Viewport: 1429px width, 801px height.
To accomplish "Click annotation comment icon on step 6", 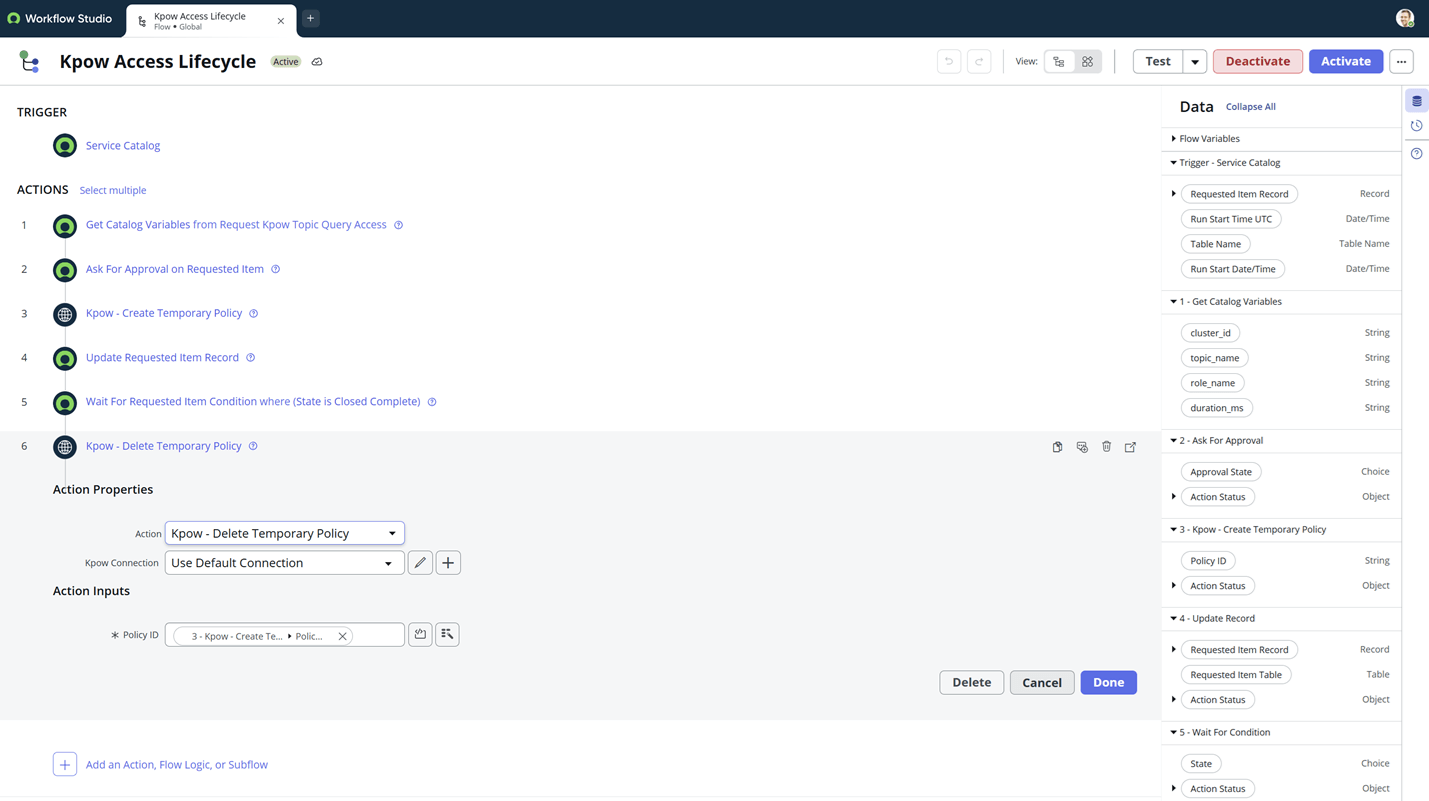I will (x=1082, y=447).
